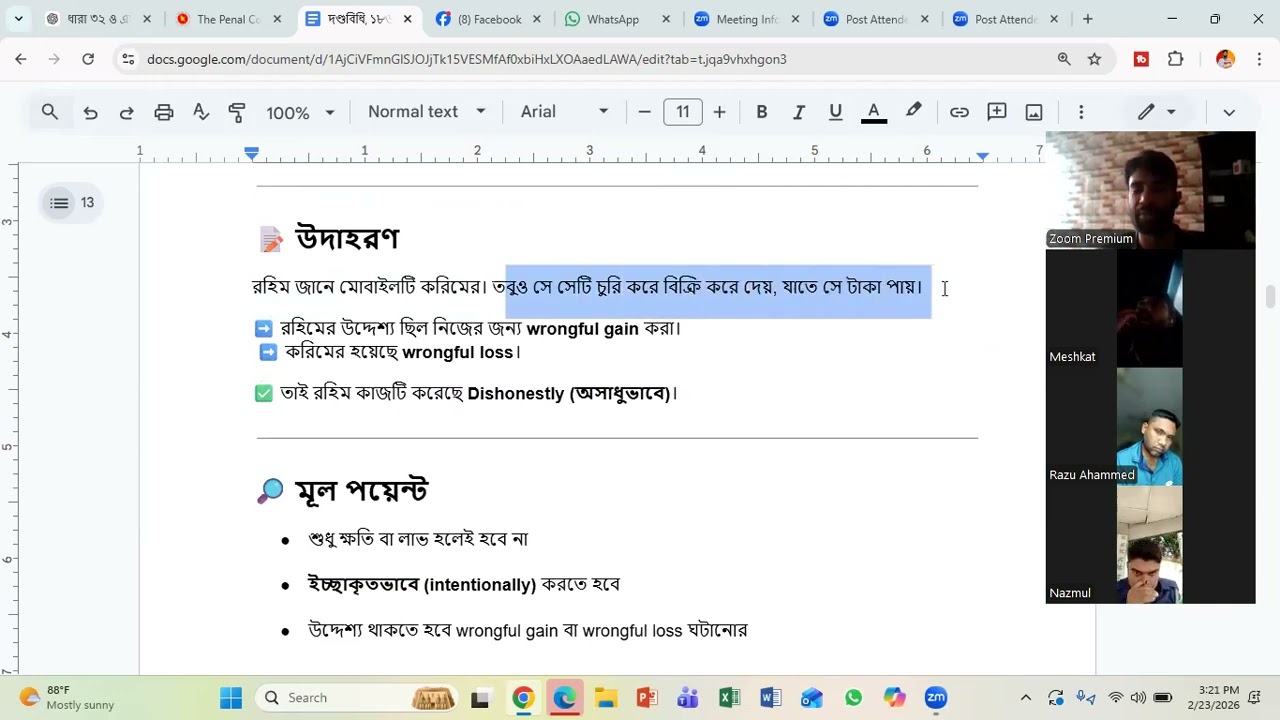Switch to the Meeting Info tab
The image size is (1280, 720).
pos(746,19)
